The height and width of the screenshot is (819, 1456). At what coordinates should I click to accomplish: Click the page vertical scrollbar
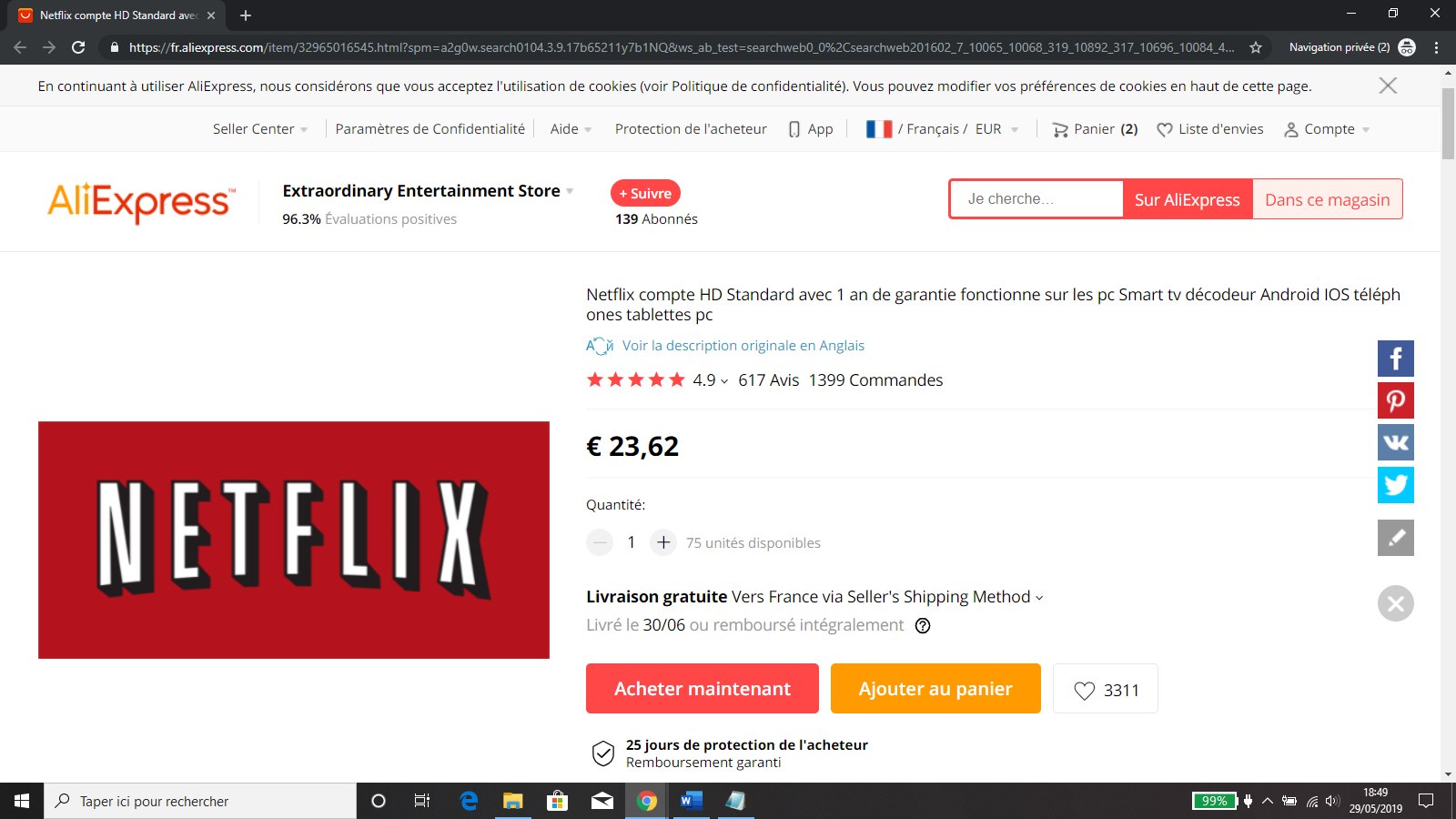click(x=1448, y=123)
